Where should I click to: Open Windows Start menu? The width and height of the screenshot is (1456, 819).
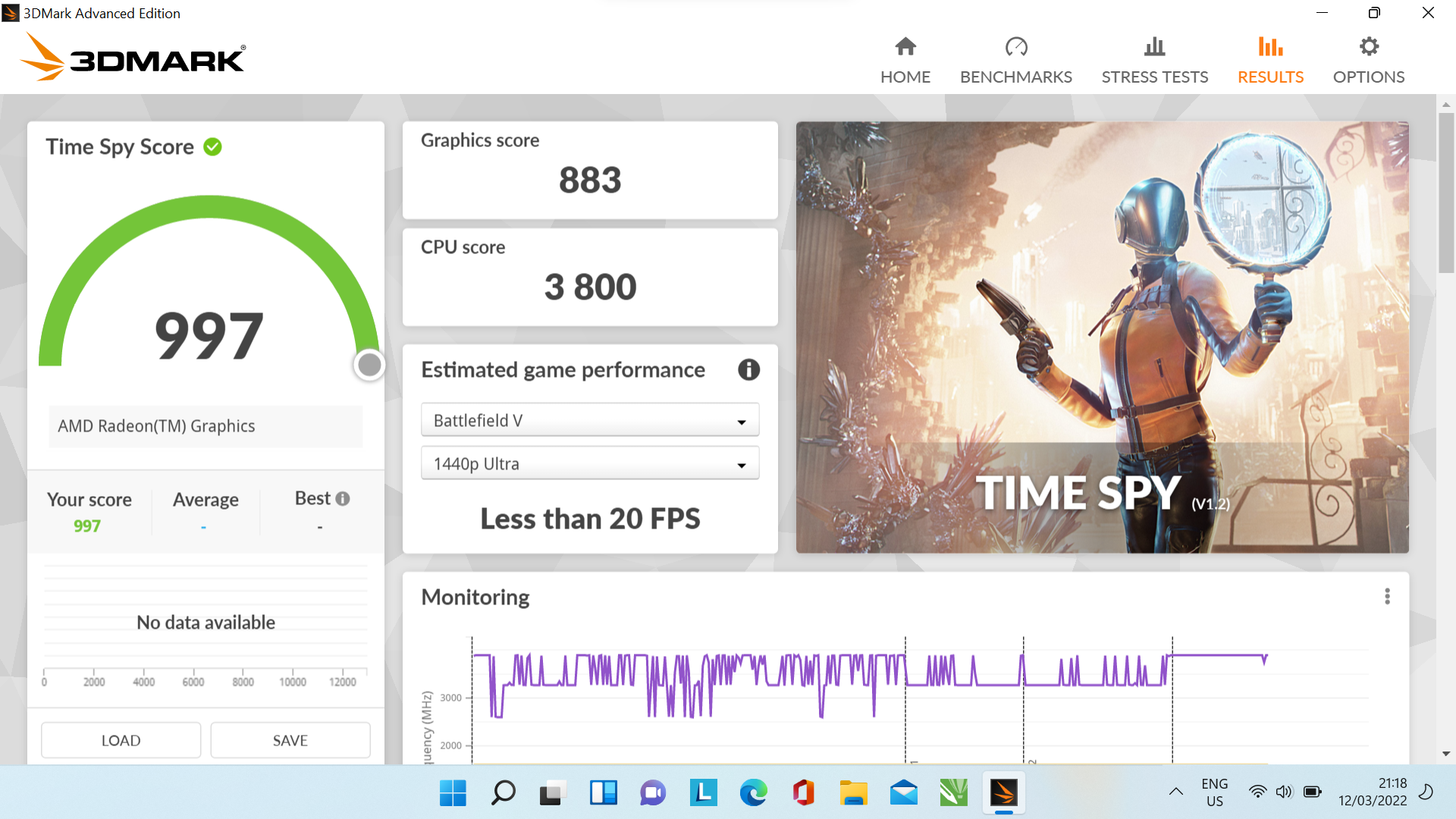click(x=453, y=793)
